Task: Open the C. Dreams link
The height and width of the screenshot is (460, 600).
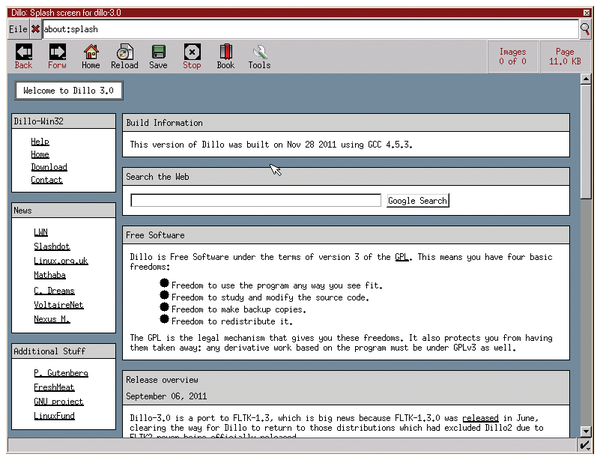Action: tap(54, 290)
